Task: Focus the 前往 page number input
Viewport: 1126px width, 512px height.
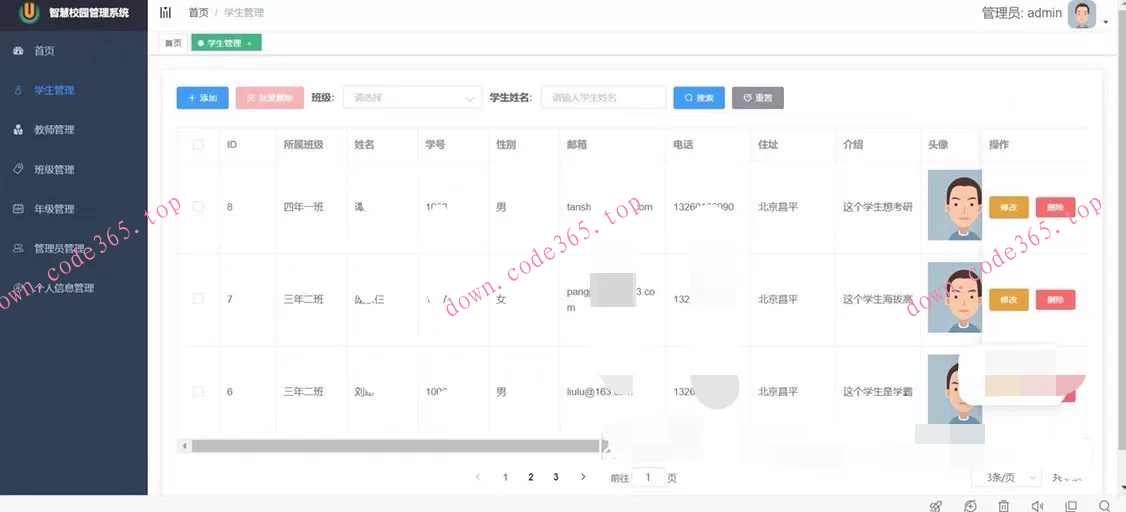Action: pyautogui.click(x=648, y=478)
